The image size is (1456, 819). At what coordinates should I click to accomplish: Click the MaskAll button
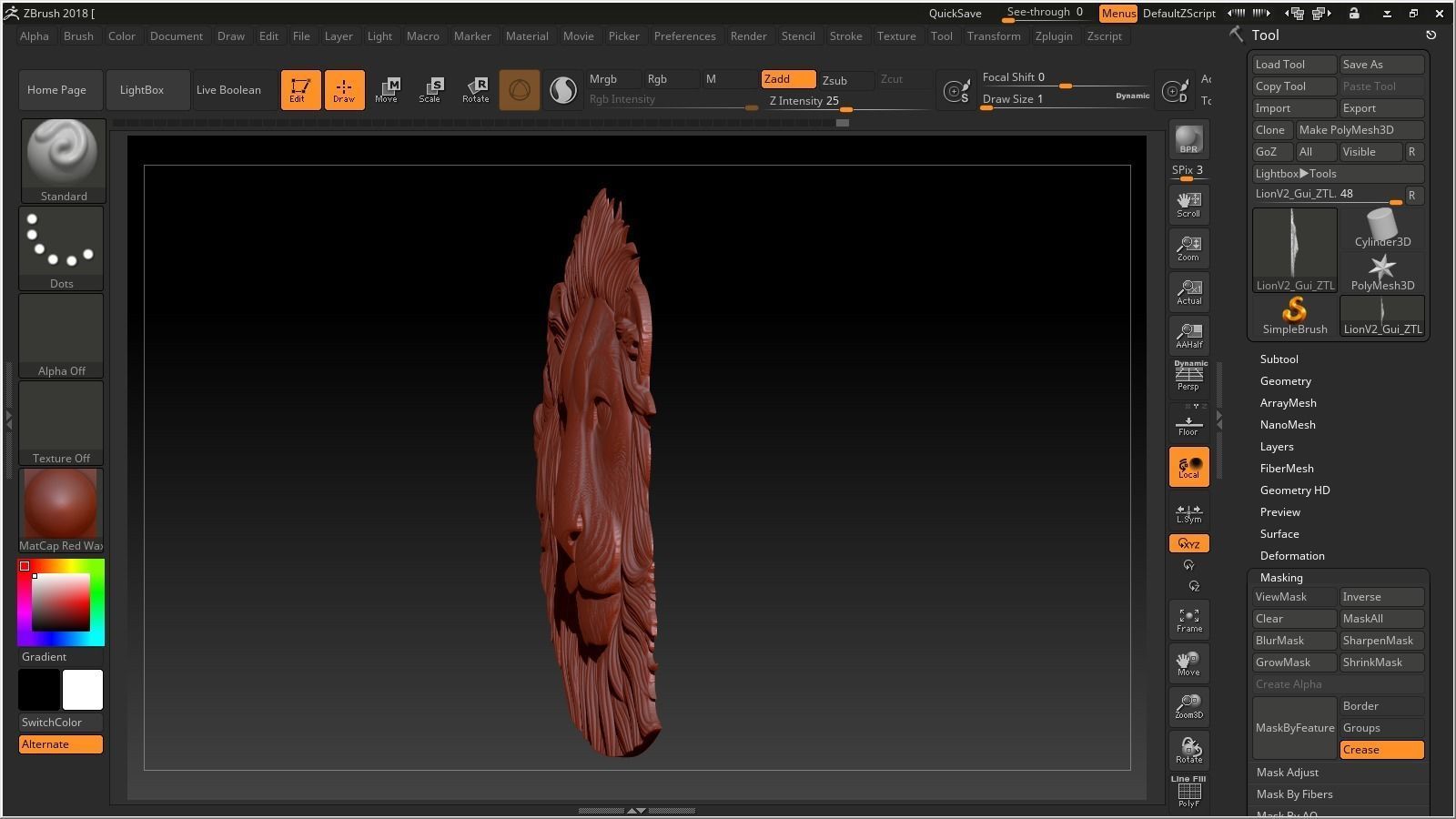point(1381,619)
